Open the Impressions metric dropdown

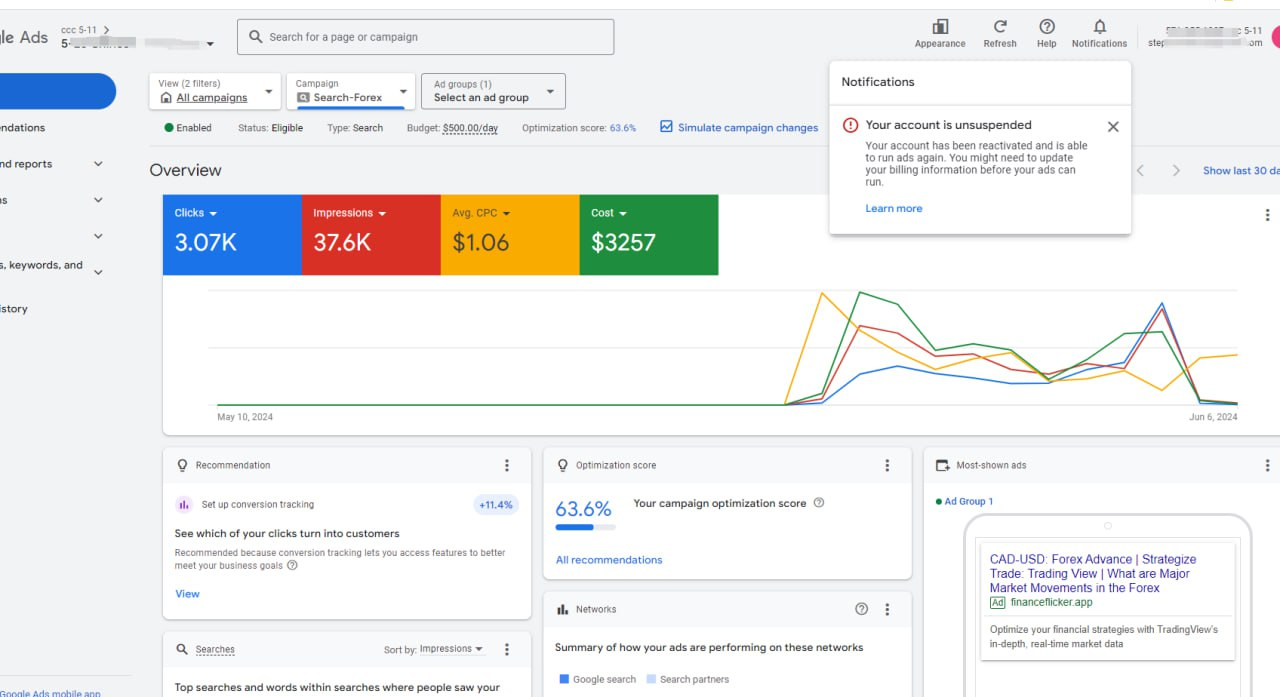click(x=350, y=213)
